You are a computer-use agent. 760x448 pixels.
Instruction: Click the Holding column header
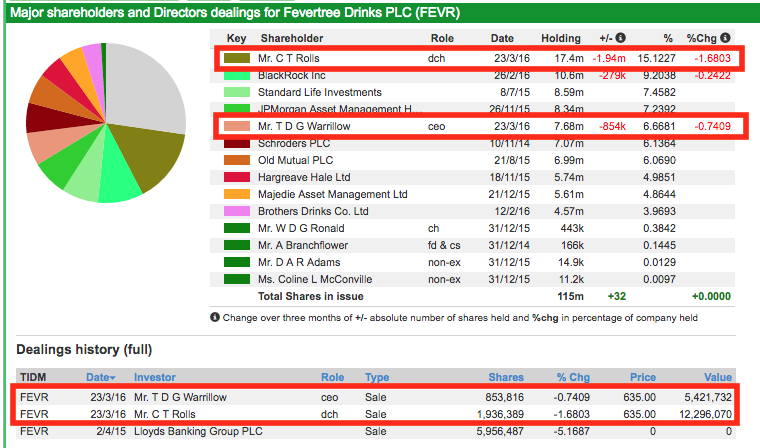pyautogui.click(x=561, y=38)
